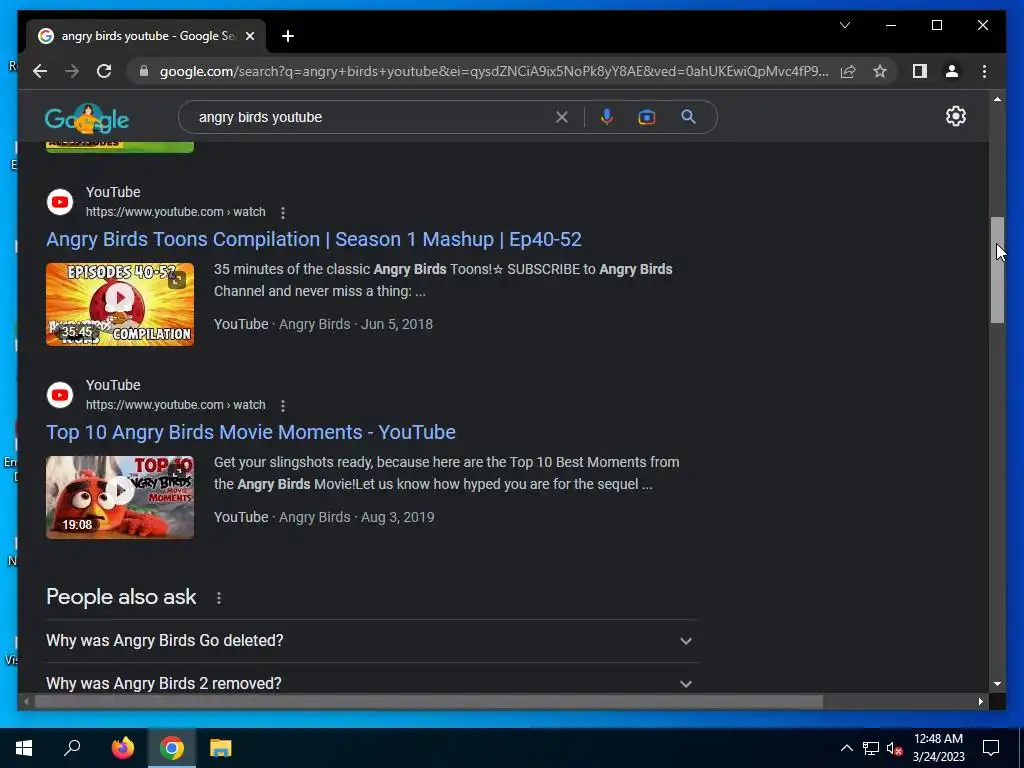1024x768 pixels.
Task: Click 'Aug 3, 2019' result metadata
Action: tap(398, 517)
